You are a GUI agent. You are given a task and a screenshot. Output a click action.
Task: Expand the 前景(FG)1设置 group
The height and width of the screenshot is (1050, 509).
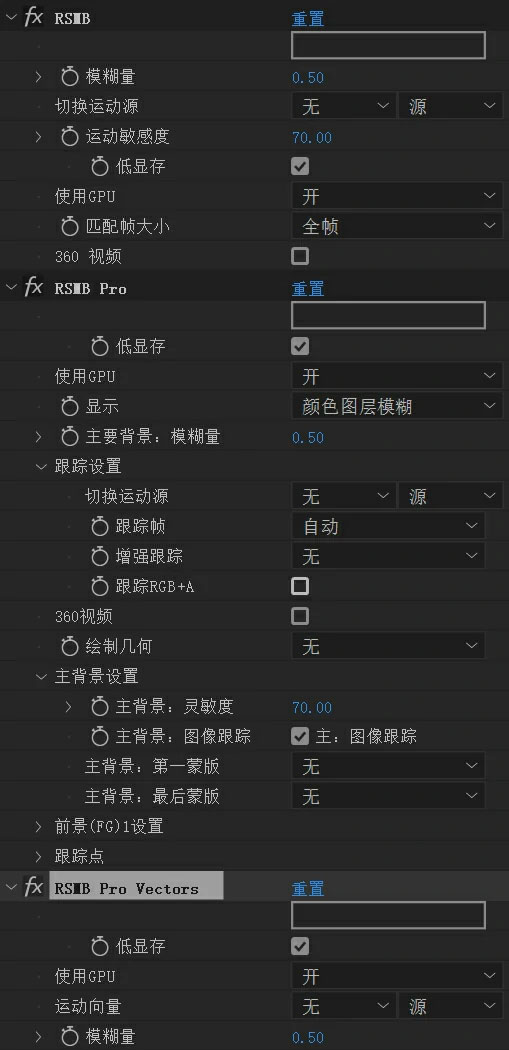tap(39, 826)
